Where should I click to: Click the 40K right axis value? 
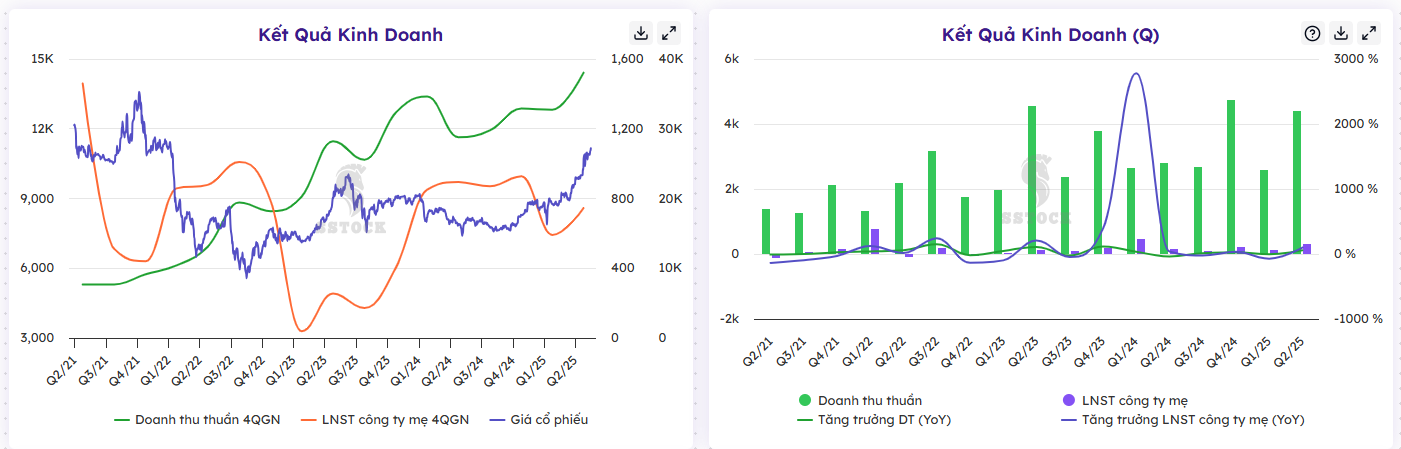tap(671, 59)
